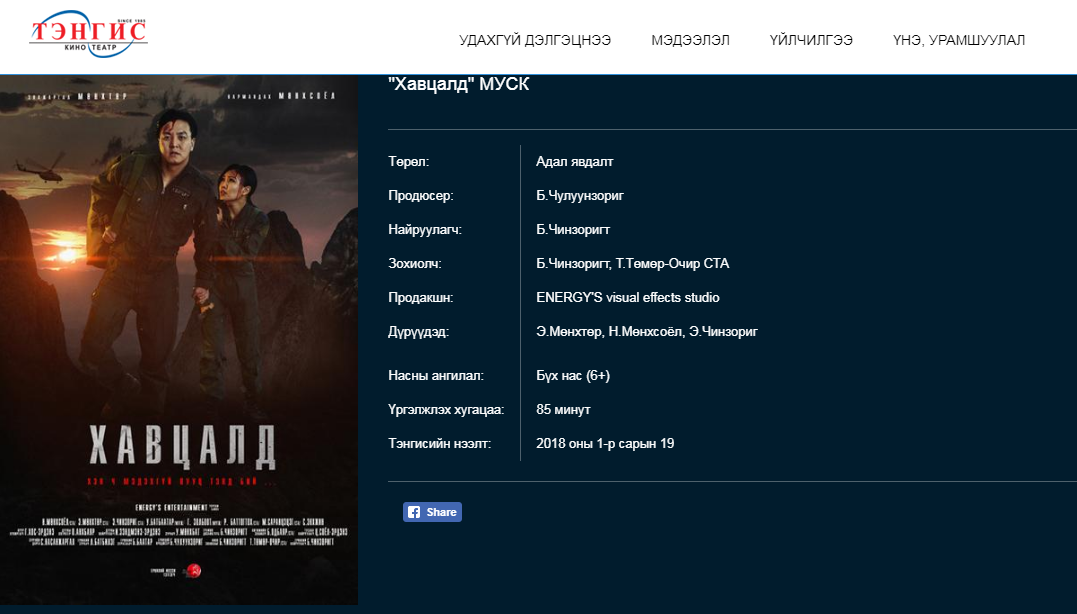Select the Продюсер label

(421, 196)
